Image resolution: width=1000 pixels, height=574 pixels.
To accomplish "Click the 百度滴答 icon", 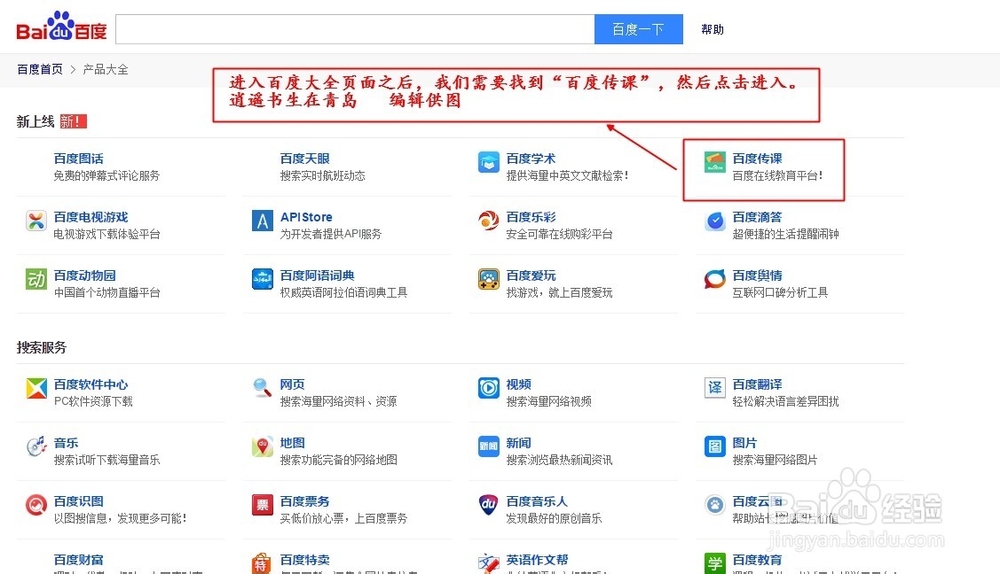I will pos(715,221).
